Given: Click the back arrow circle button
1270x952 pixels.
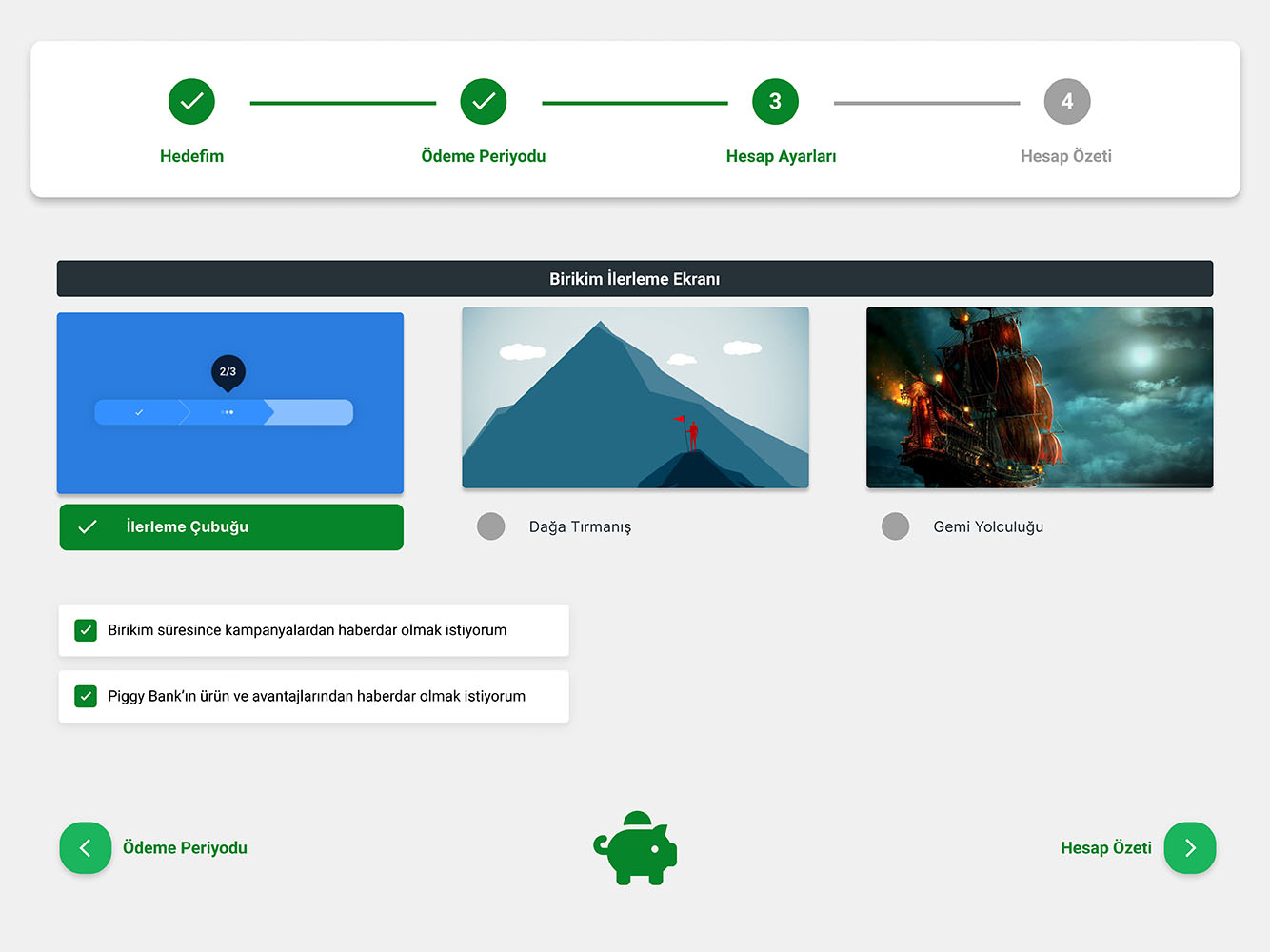Looking at the screenshot, I should click(86, 848).
